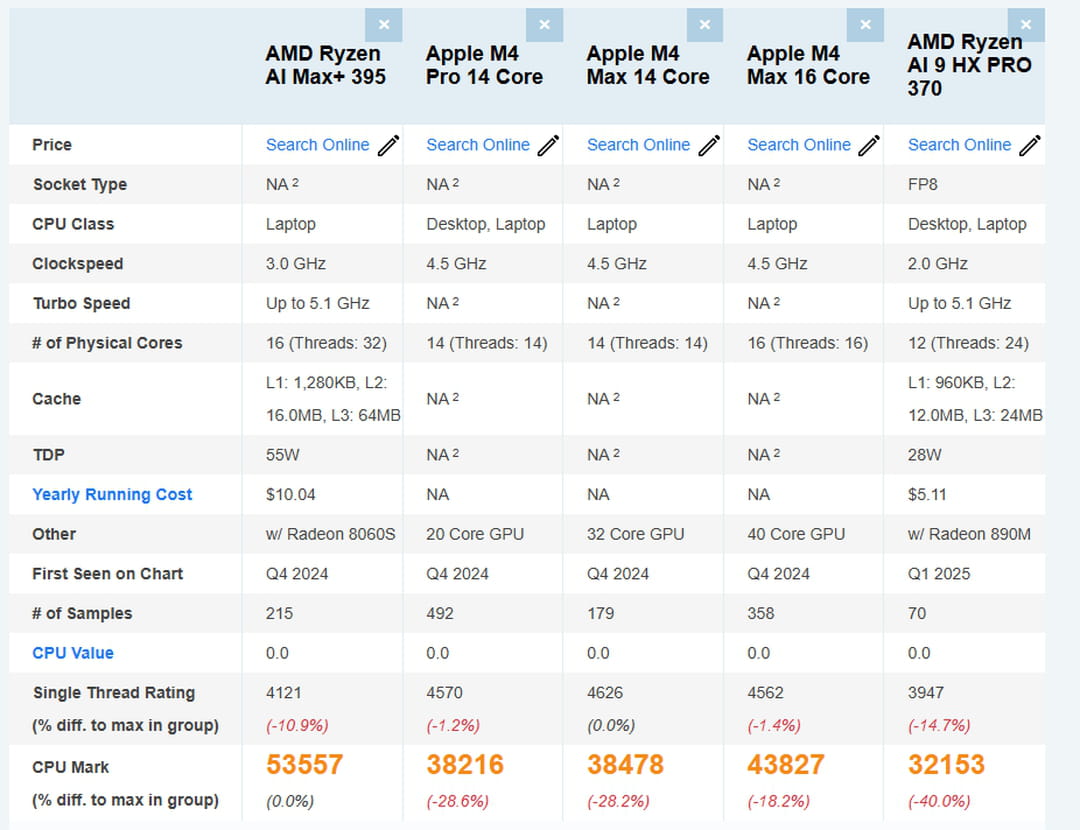Click the AMD Ryzen AI Max+ 395 heading
This screenshot has width=1080, height=830.
tap(325, 65)
